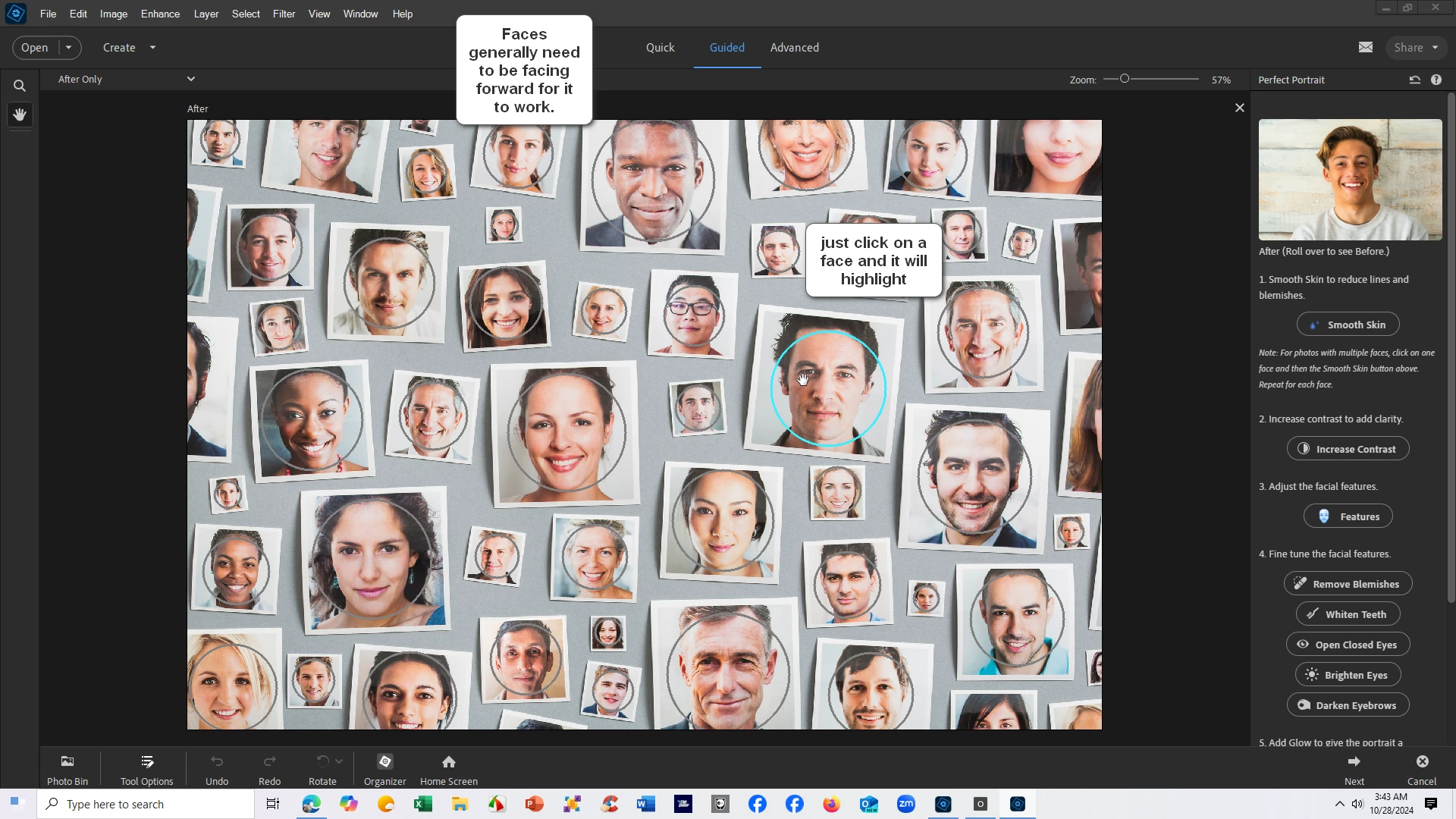Click the smiling man preview thumbnail
This screenshot has width=1456, height=819.
click(x=1350, y=180)
